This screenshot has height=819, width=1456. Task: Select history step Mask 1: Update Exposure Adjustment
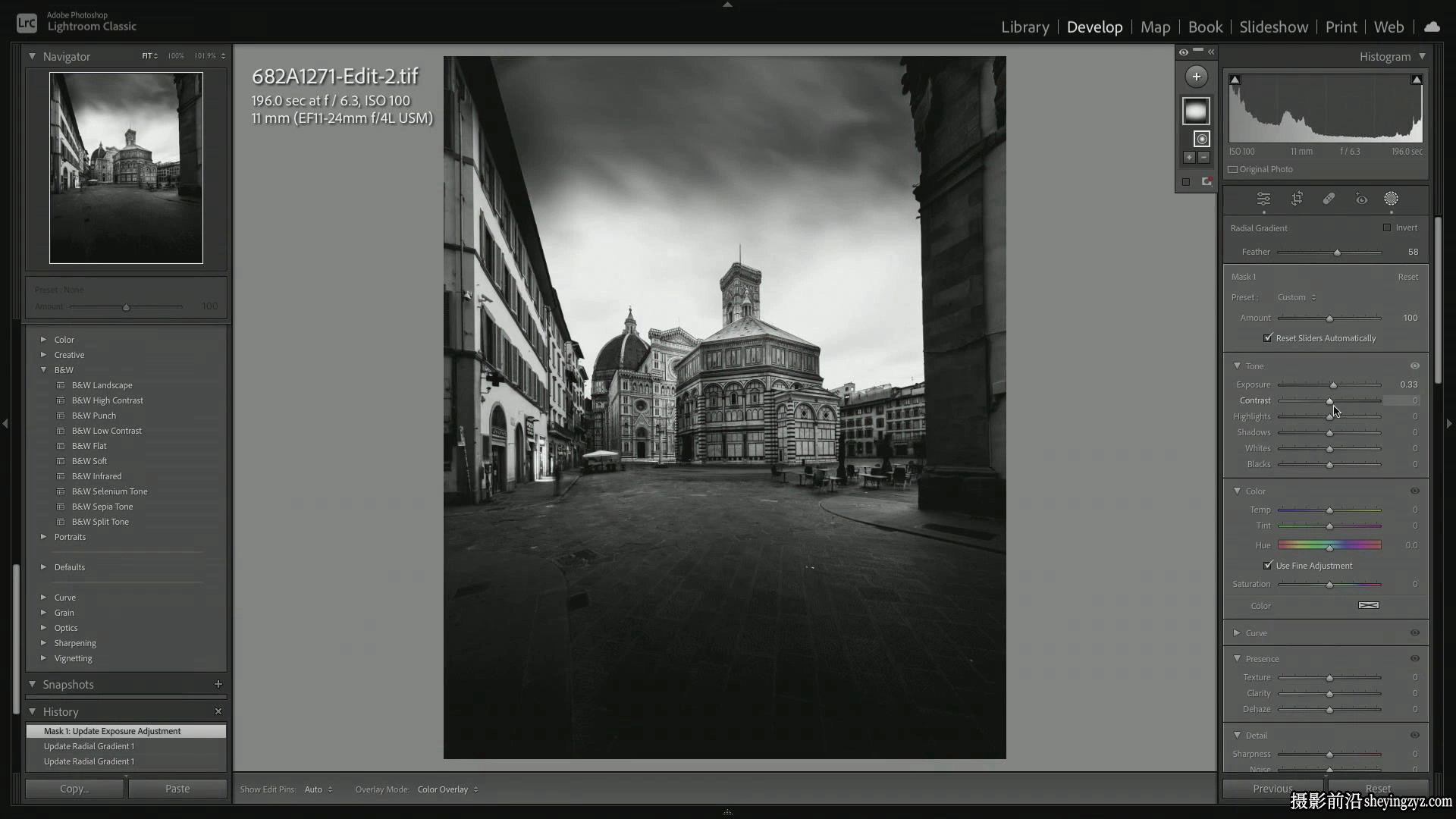coord(126,731)
